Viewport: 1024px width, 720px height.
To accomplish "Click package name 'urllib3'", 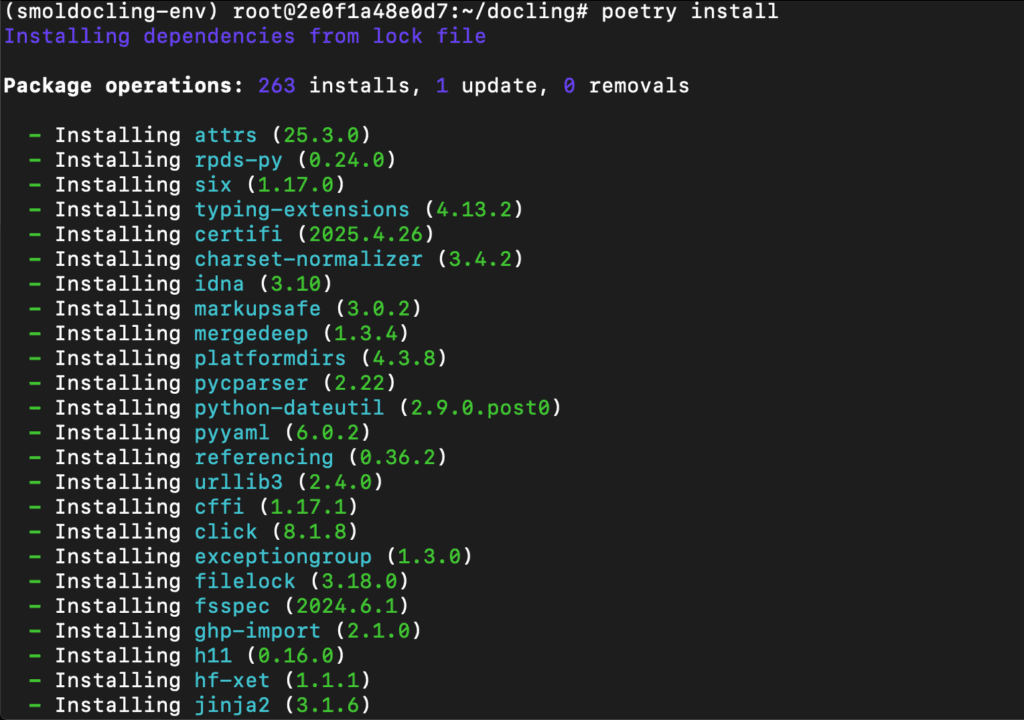I will coord(238,482).
